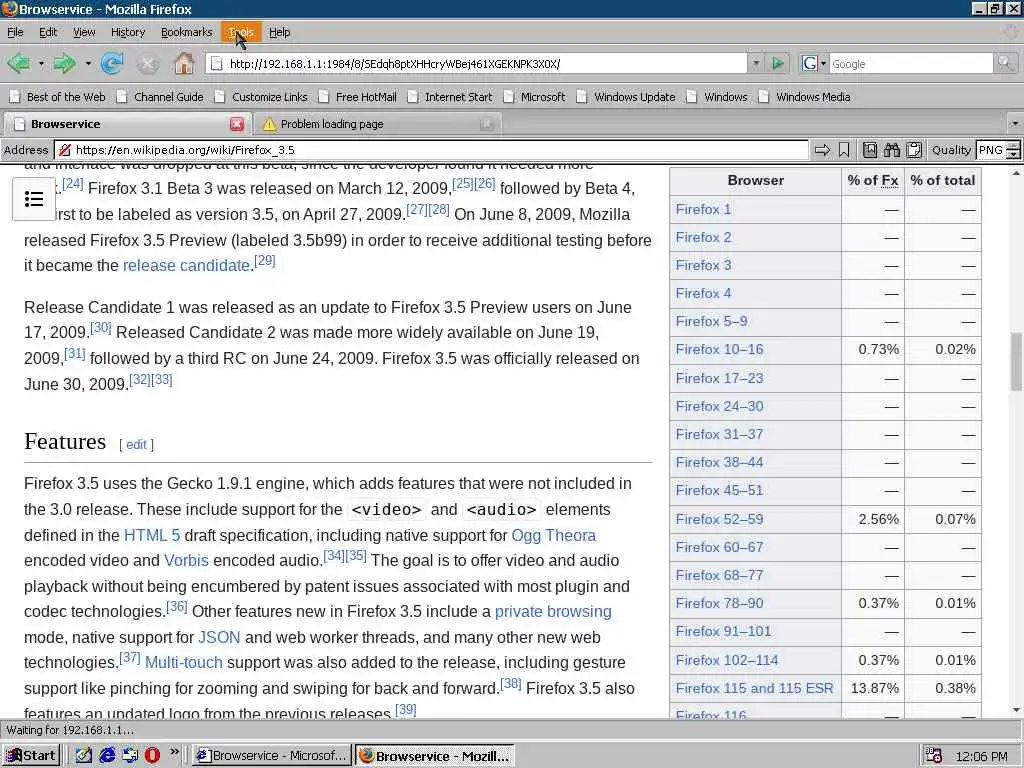This screenshot has width=1024, height=768.
Task: Open the Windows Media bookmark
Action: (805, 97)
